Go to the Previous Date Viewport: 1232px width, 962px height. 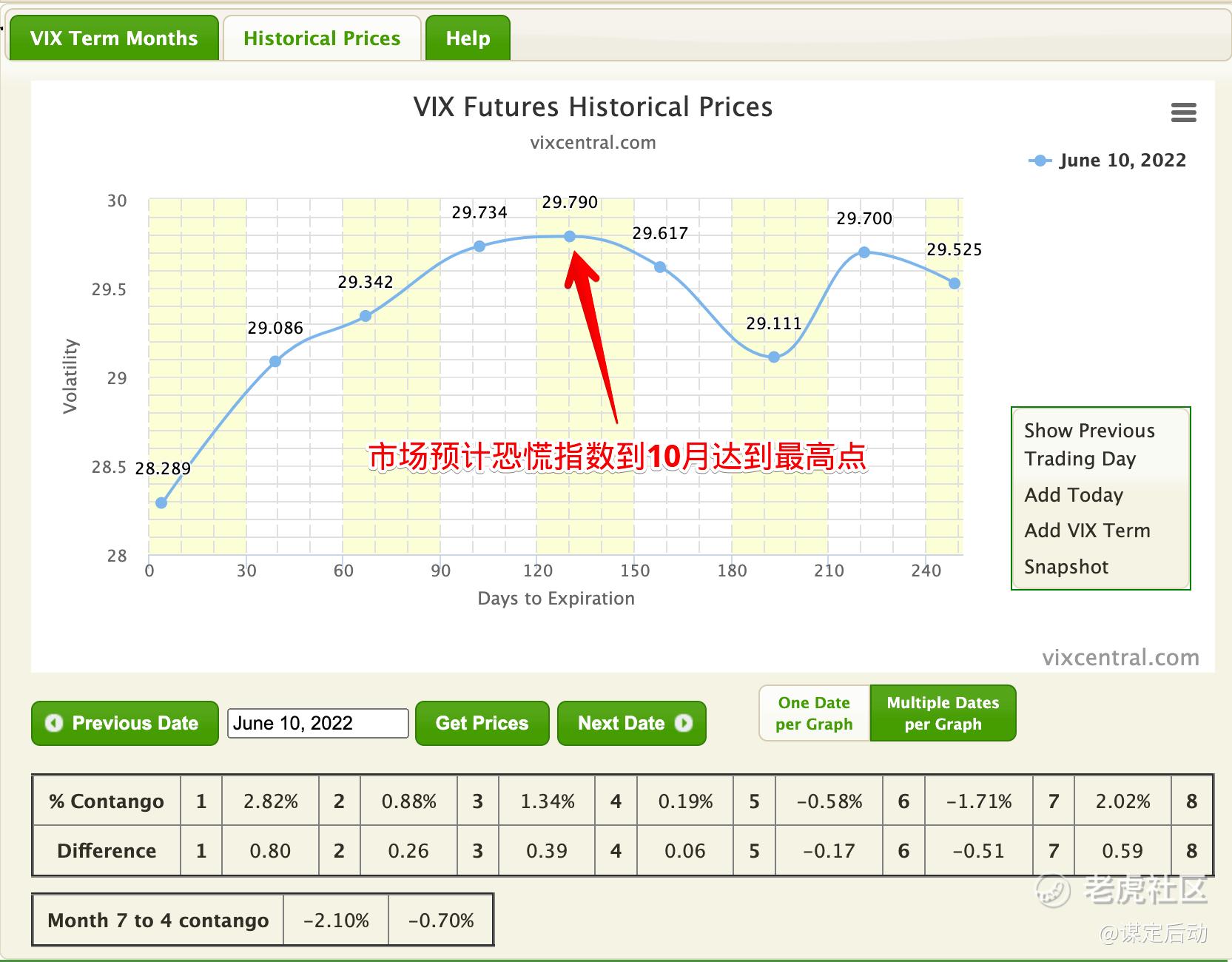tap(125, 723)
